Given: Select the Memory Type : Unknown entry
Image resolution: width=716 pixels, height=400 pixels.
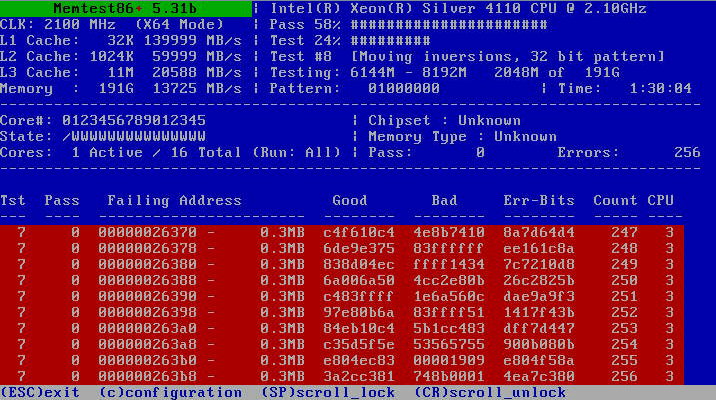Looking at the screenshot, I should [x=462, y=136].
